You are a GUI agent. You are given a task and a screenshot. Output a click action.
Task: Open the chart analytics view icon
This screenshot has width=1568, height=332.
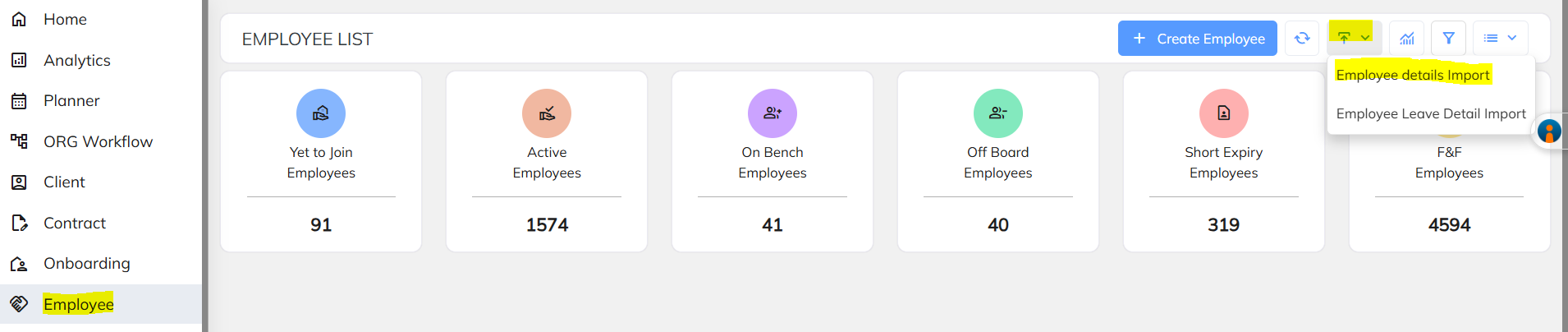1407,39
